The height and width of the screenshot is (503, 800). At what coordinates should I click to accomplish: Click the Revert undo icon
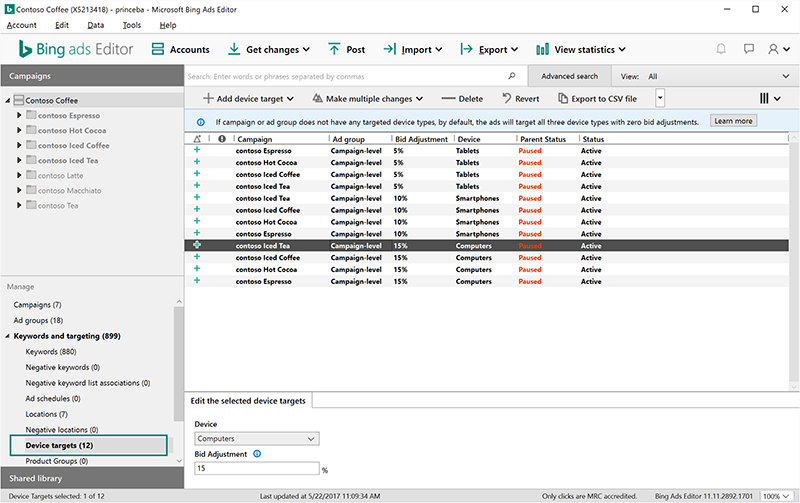507,98
